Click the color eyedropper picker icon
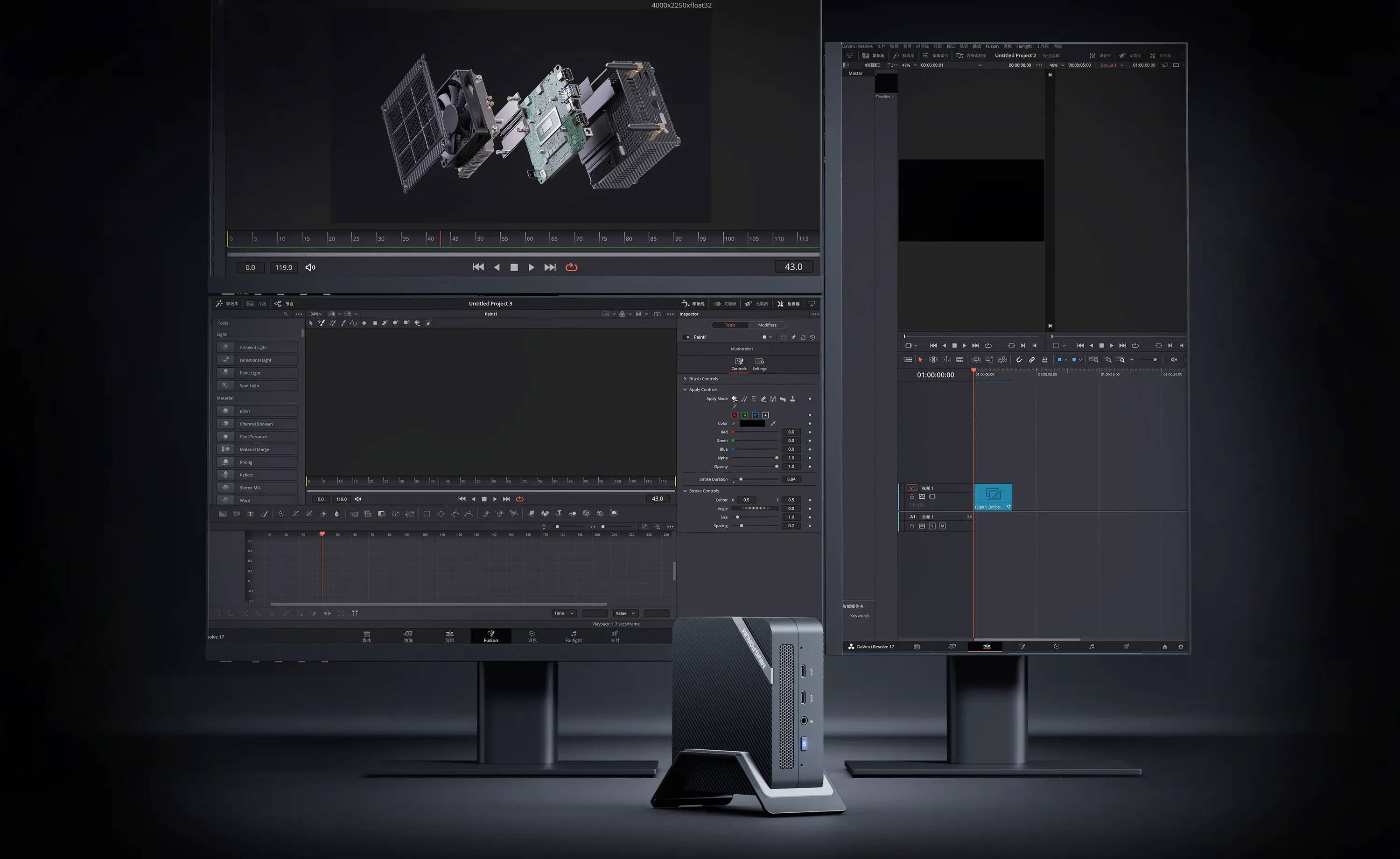This screenshot has height=859, width=1400. [x=773, y=423]
